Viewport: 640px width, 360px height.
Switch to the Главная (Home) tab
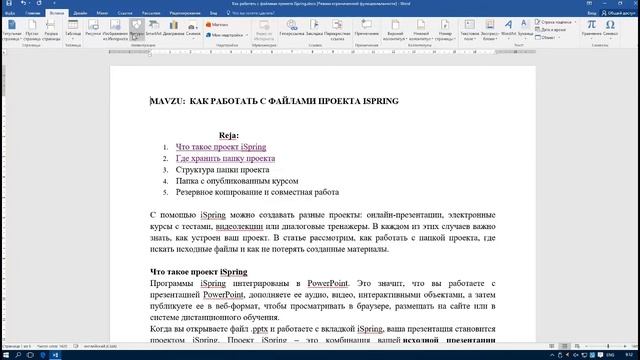click(x=33, y=13)
